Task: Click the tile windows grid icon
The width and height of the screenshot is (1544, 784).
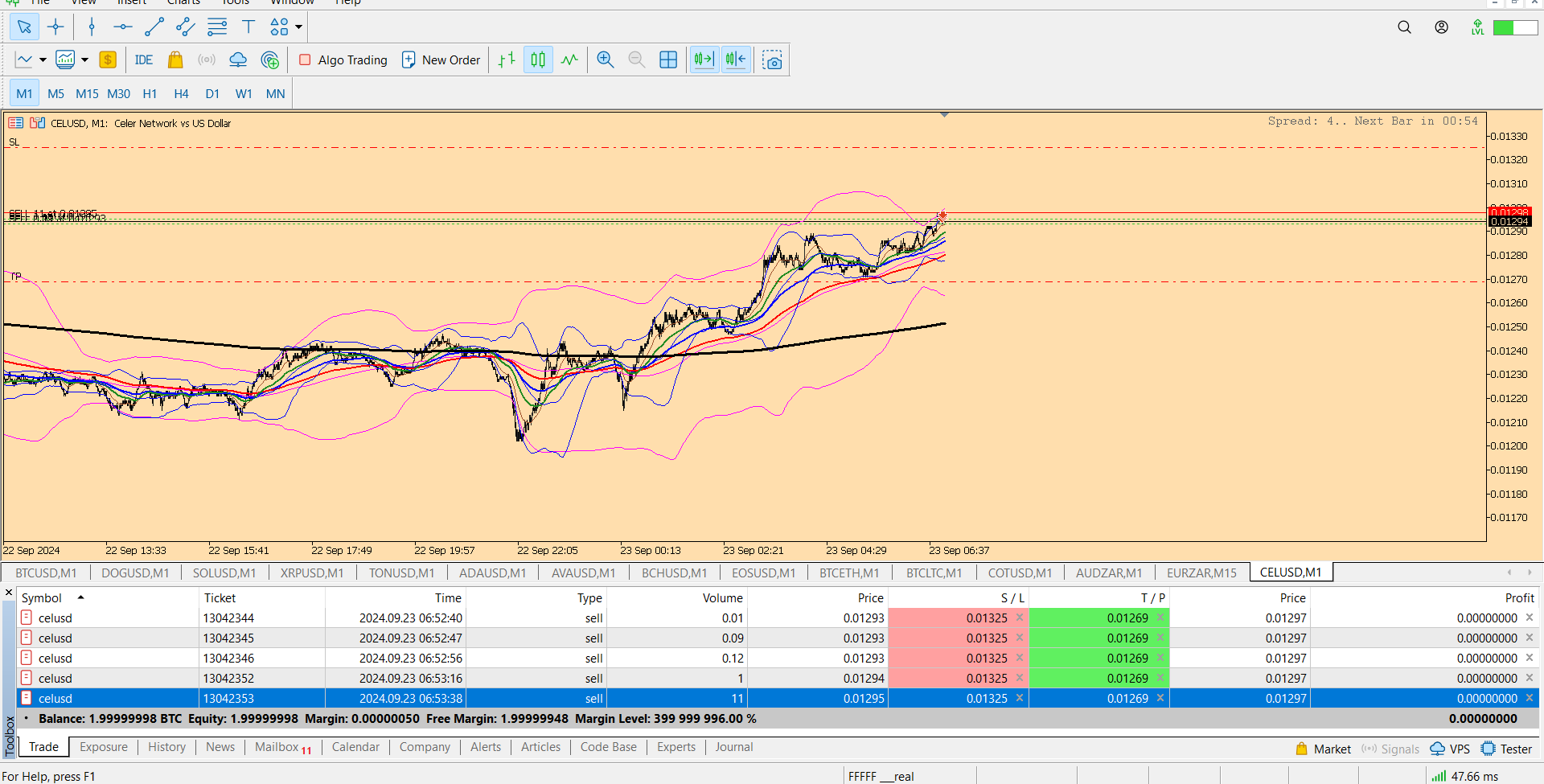Action: tap(667, 60)
